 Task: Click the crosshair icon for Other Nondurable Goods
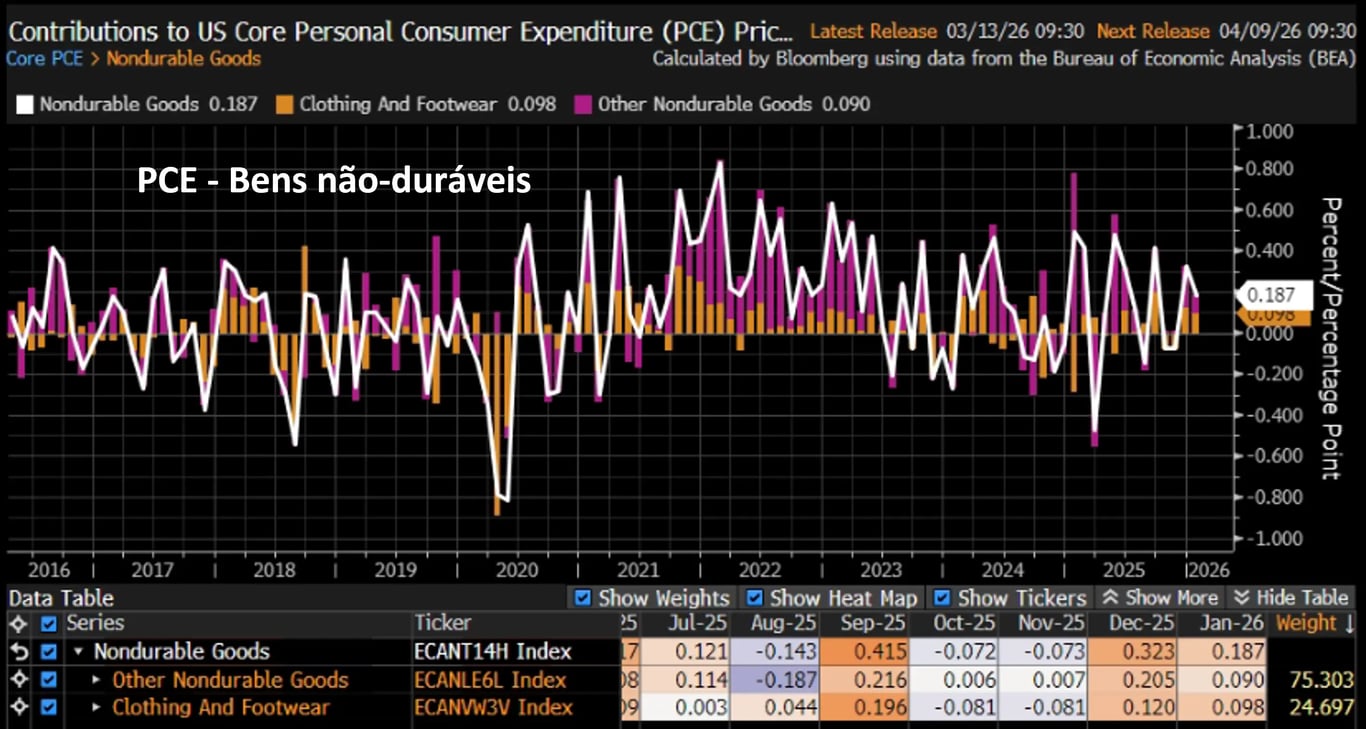(17, 680)
